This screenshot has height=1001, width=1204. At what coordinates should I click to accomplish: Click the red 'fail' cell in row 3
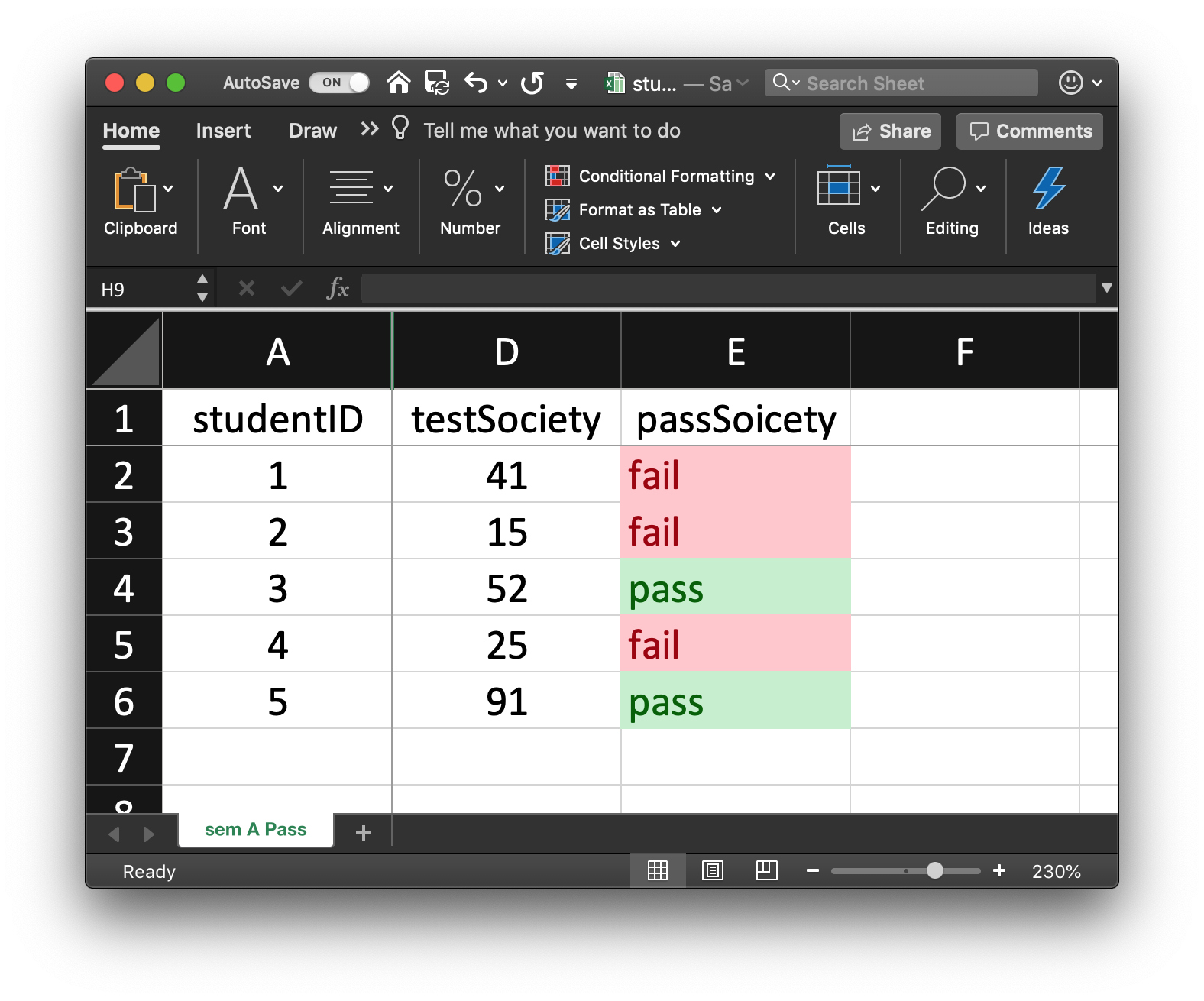[736, 531]
